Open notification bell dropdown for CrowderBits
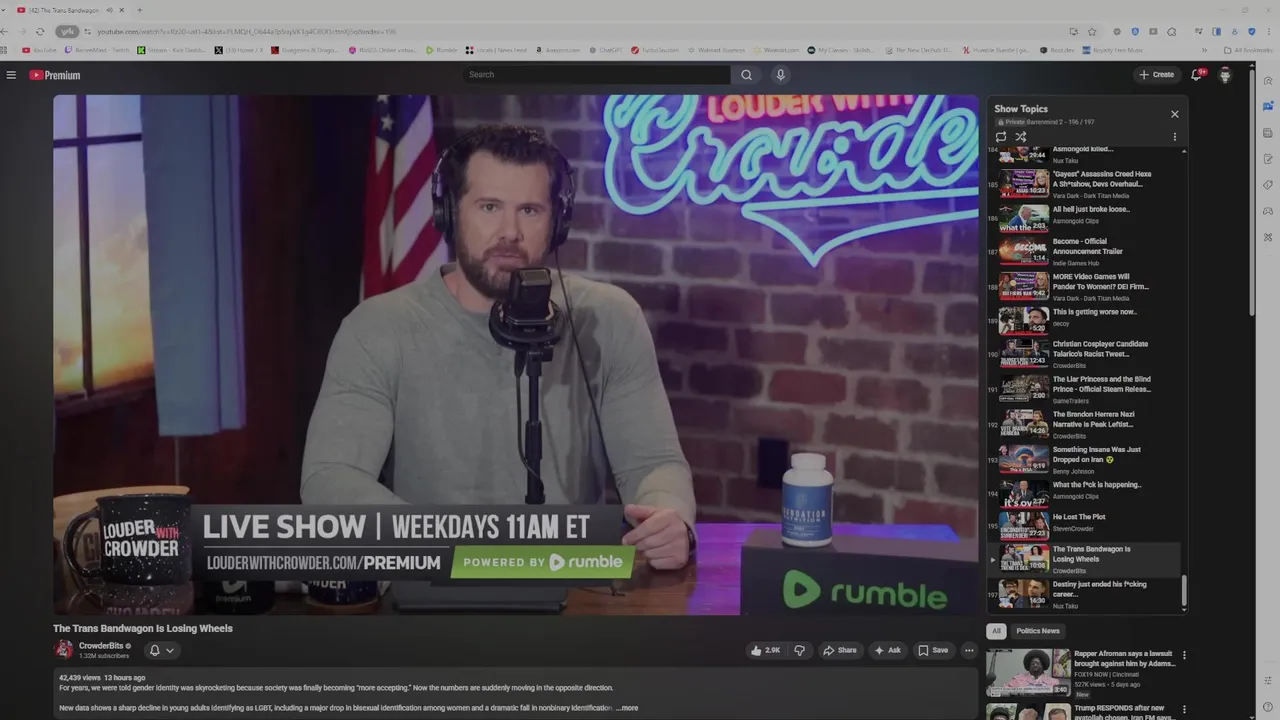The height and width of the screenshot is (720, 1280). coord(161,650)
